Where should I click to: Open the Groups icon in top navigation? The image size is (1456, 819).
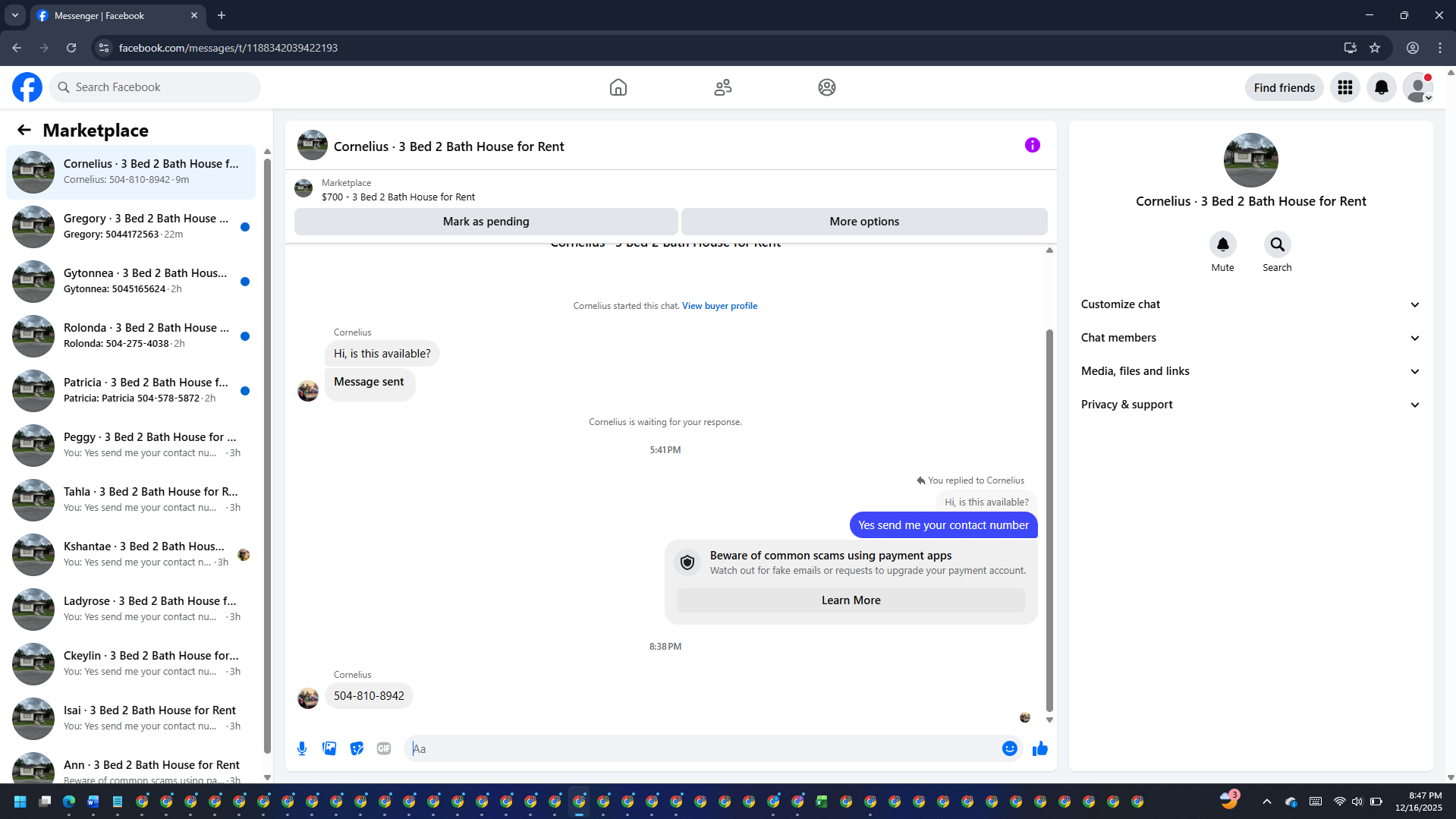pos(827,87)
